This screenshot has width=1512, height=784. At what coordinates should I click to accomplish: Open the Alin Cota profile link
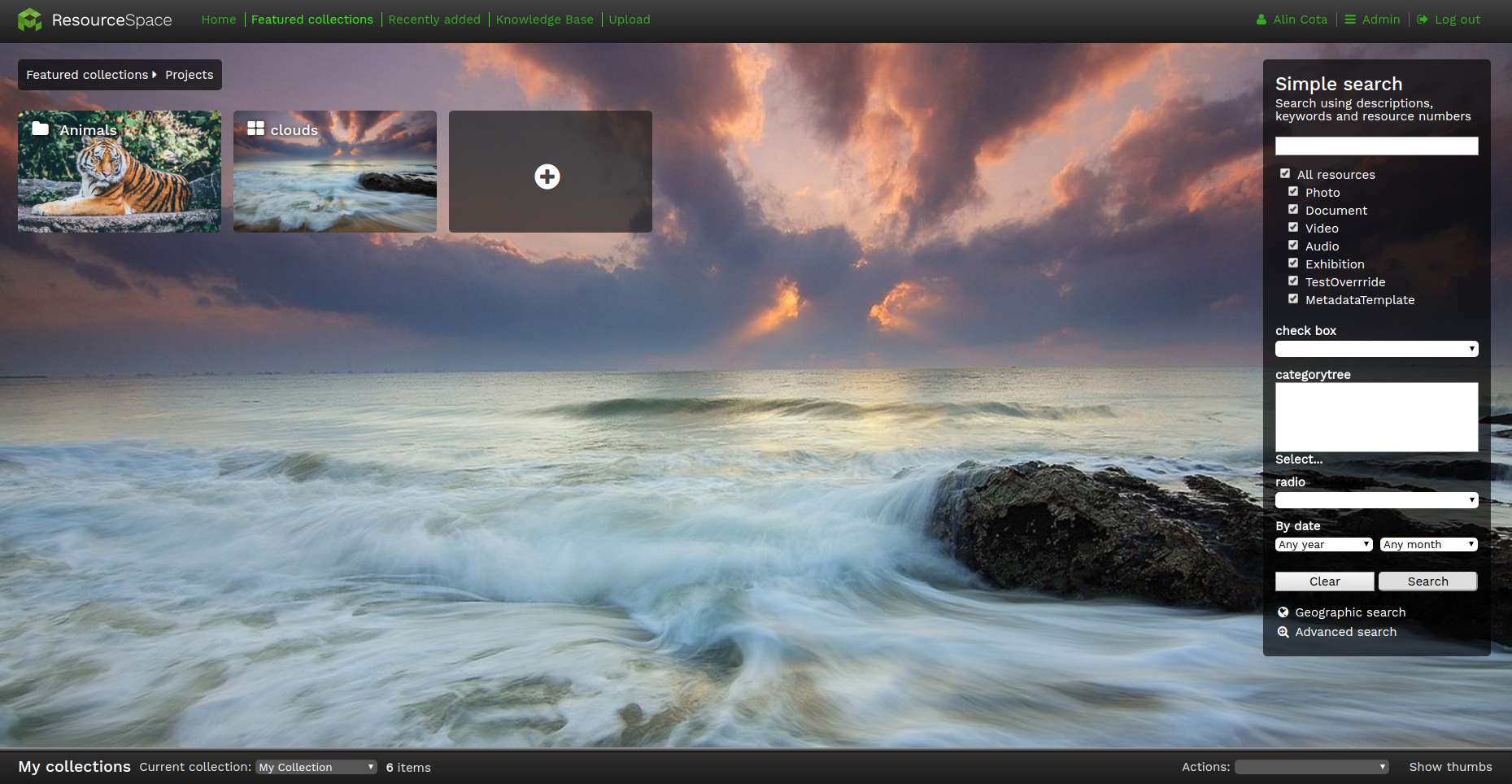(1300, 20)
